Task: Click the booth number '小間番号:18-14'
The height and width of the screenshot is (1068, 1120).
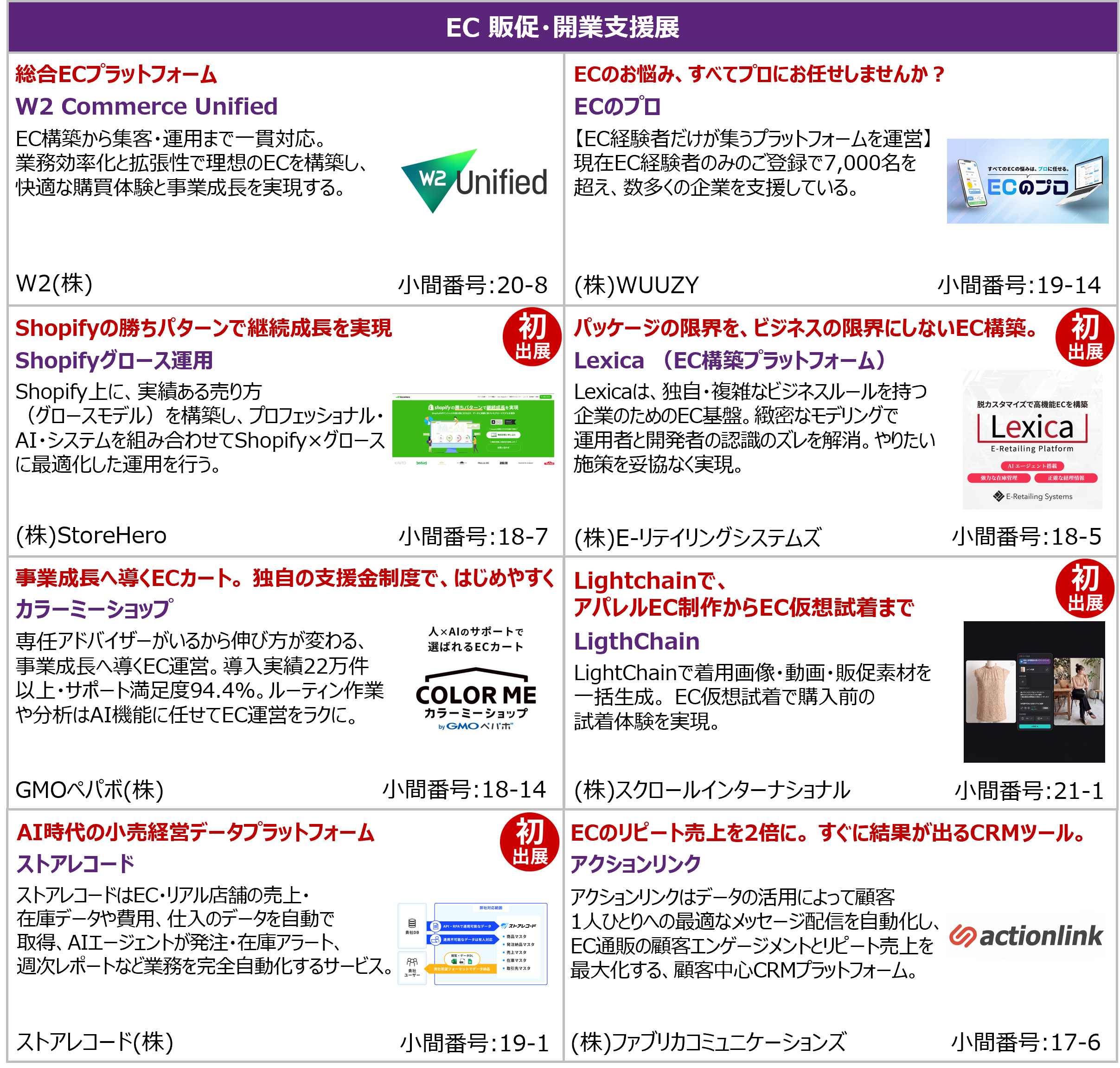Action: [464, 790]
